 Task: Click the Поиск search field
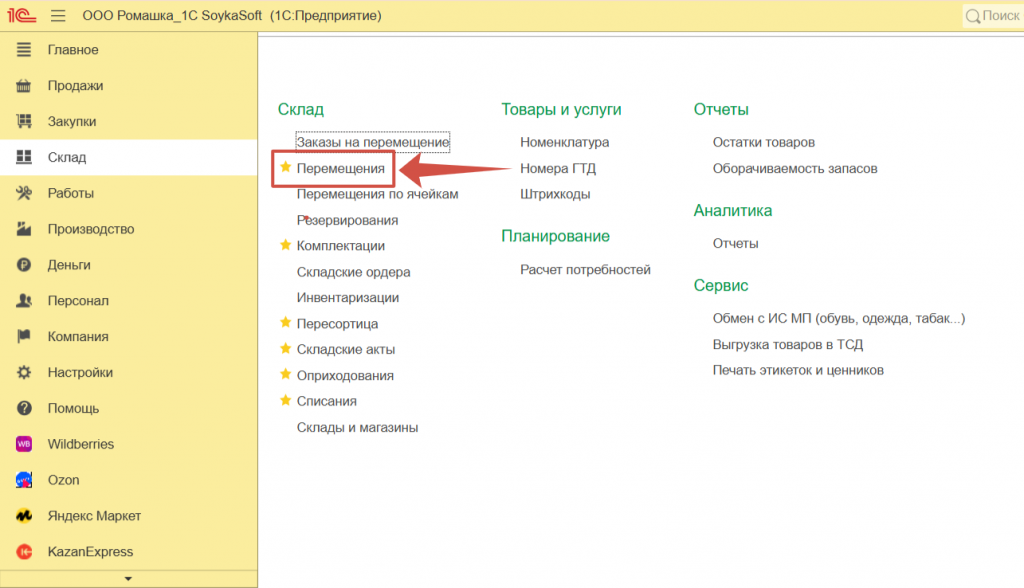[x=992, y=16]
